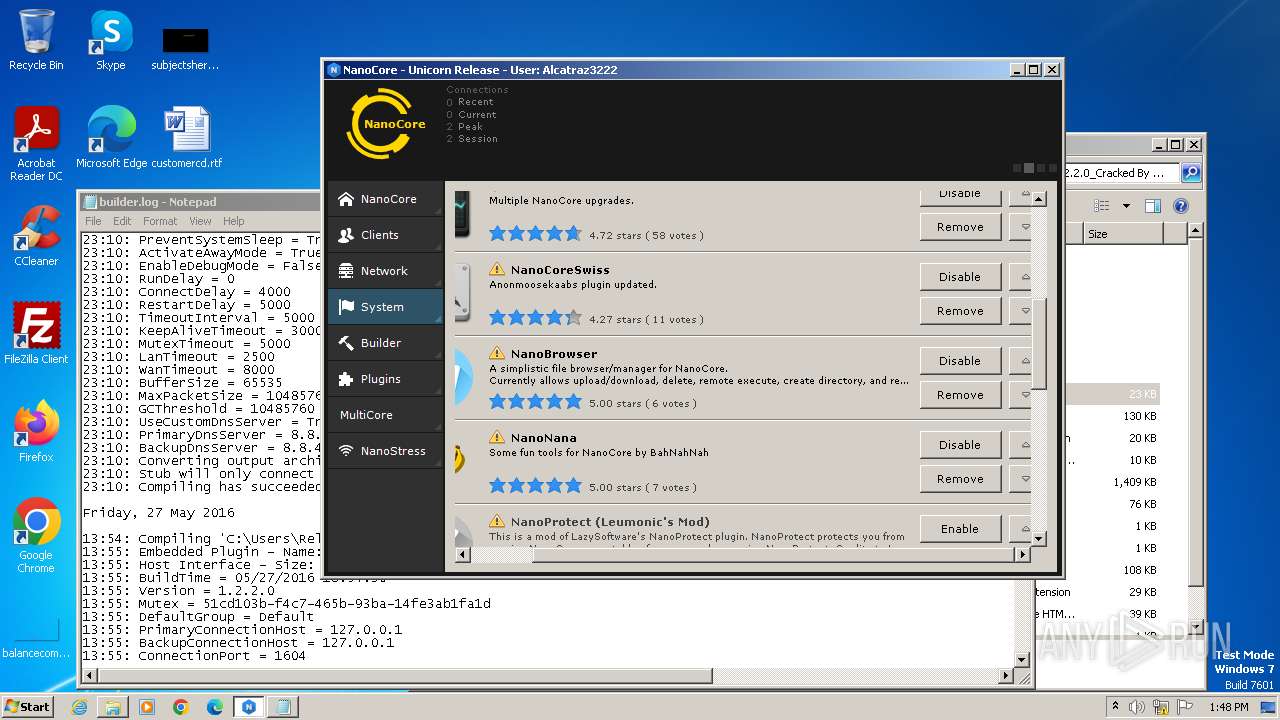
Task: Move NanoBrowser plugin down with arrow
Action: click(1021, 395)
